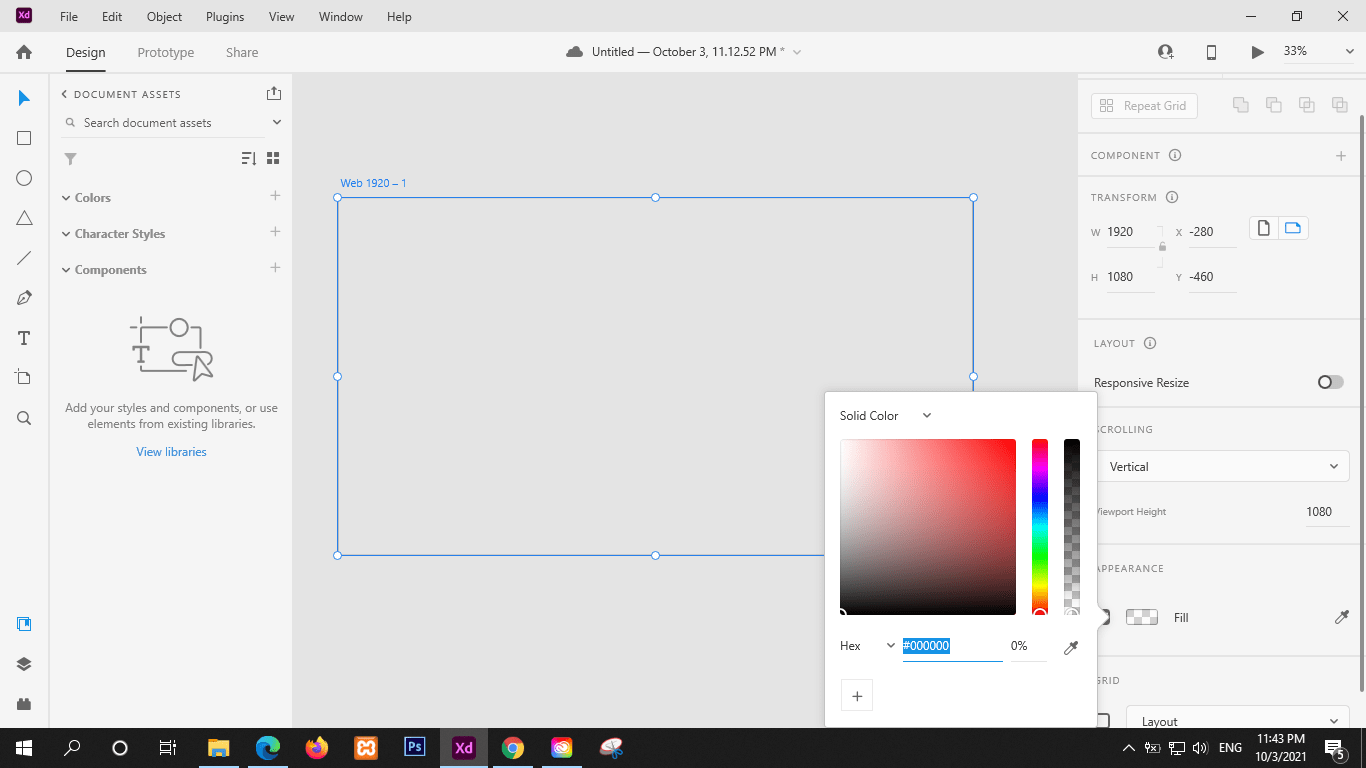Image resolution: width=1366 pixels, height=768 pixels.
Task: Select the Rectangle tool
Action: pos(23,138)
